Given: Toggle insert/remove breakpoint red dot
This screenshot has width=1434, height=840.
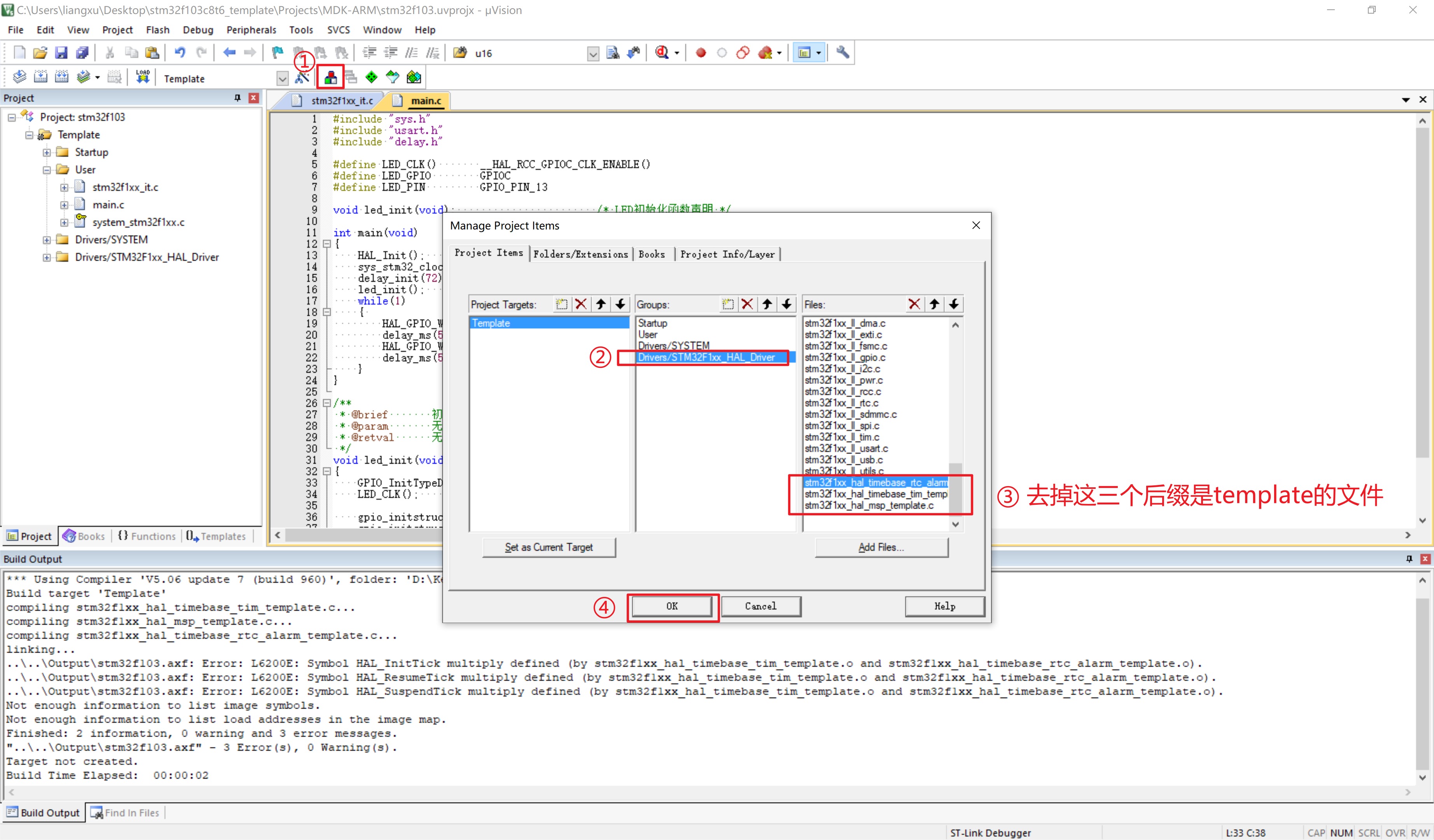Looking at the screenshot, I should (x=700, y=53).
